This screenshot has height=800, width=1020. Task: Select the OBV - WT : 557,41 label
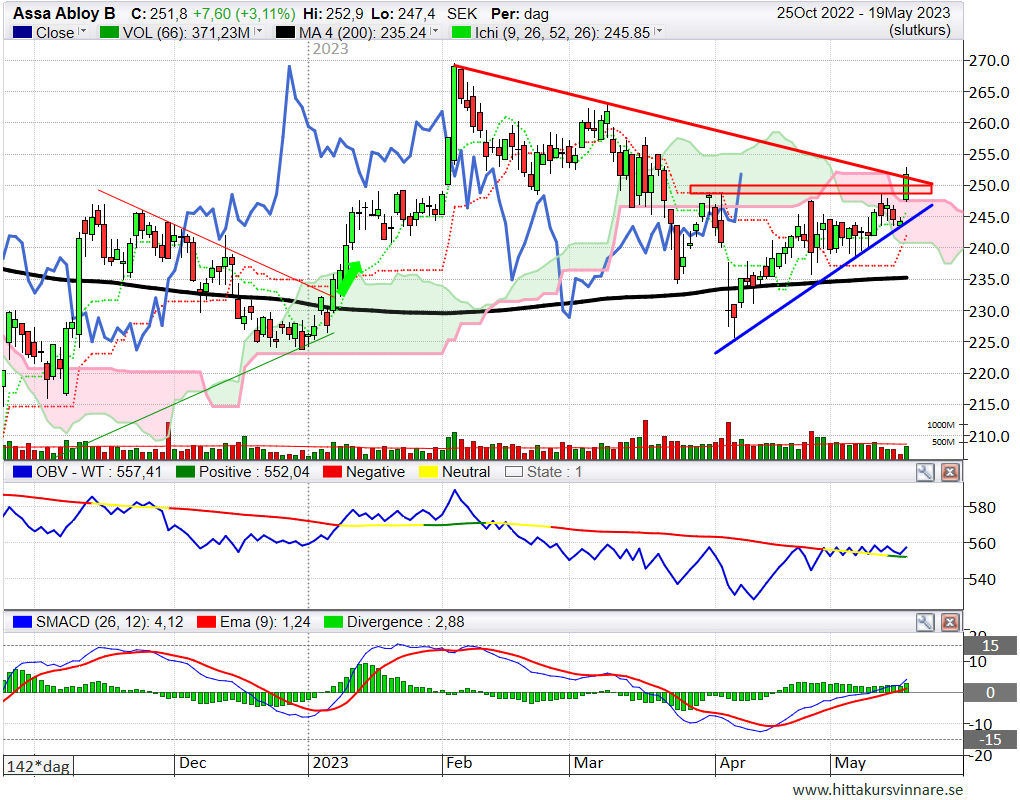[x=99, y=472]
